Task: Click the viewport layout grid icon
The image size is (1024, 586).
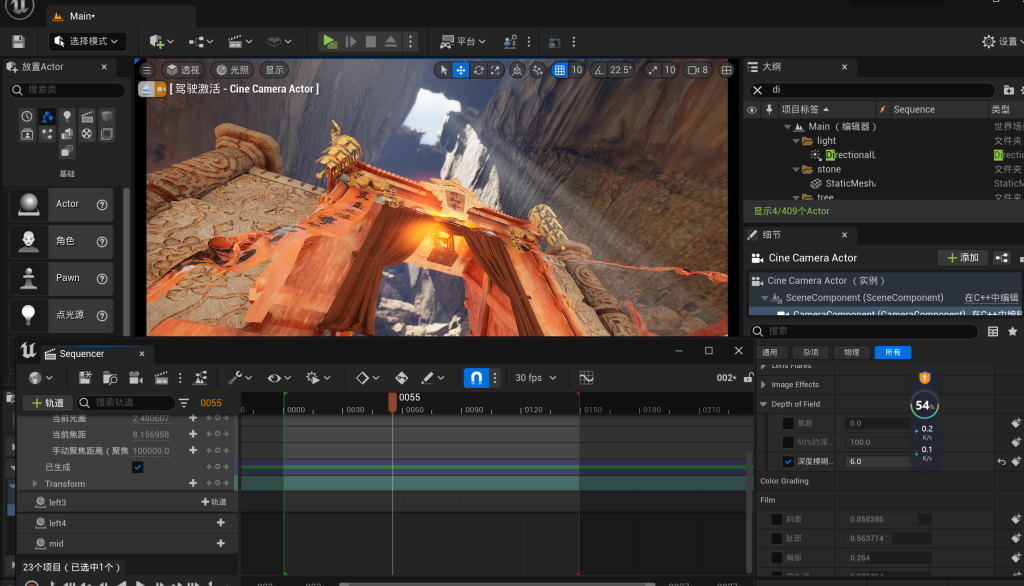Action: 726,70
